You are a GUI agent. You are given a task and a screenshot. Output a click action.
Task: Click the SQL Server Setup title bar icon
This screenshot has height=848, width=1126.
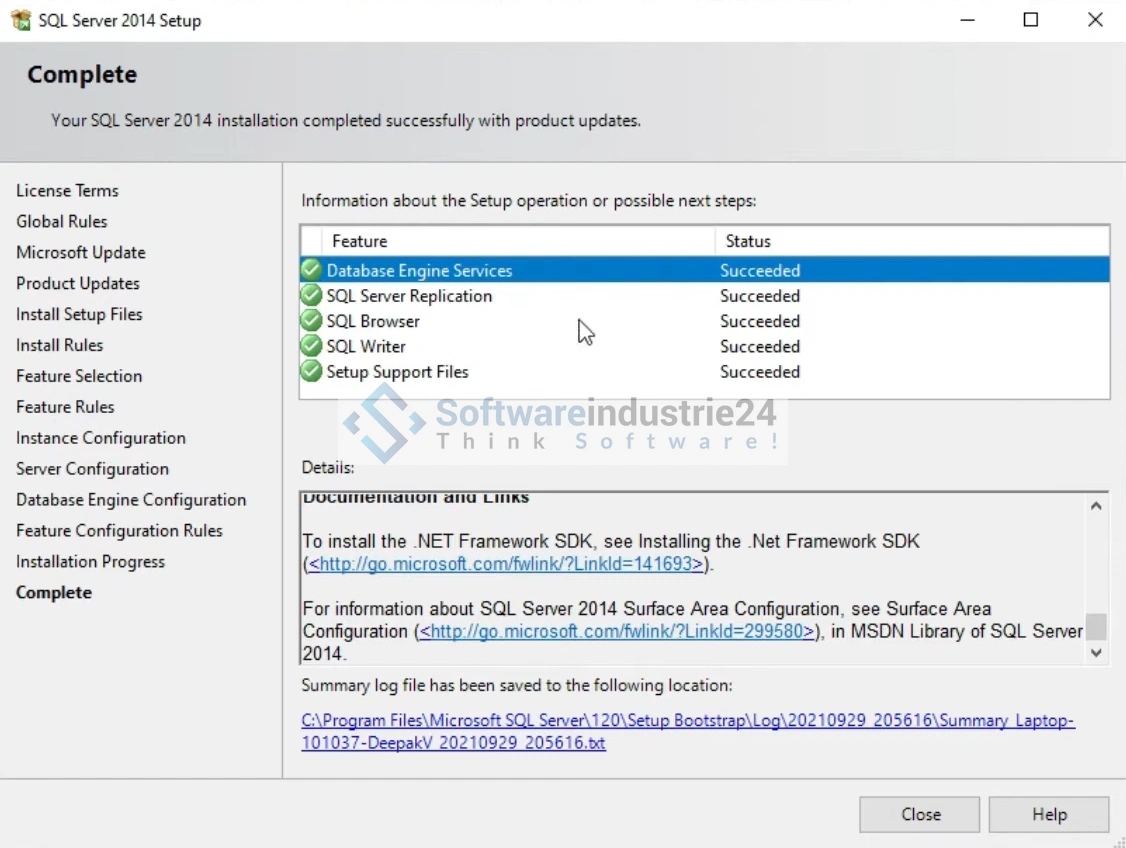pyautogui.click(x=21, y=20)
